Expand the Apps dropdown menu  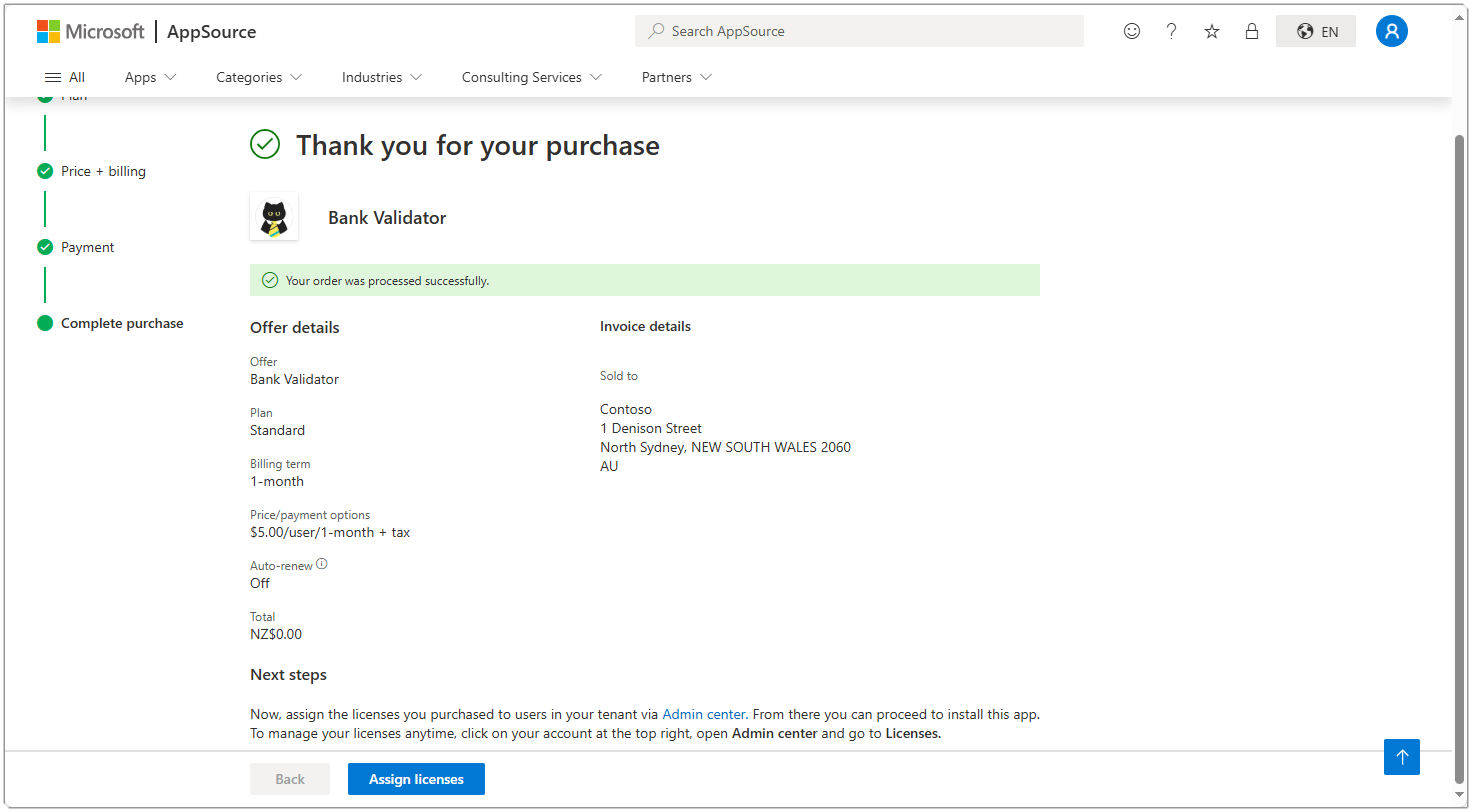click(x=151, y=77)
